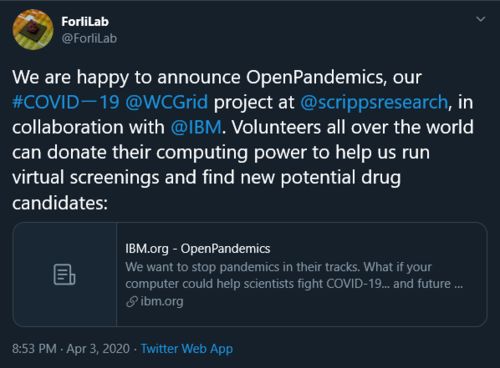Screen dimensions: 500x368
Task: Click the 'candidates:' text before the card
Action: point(60,202)
